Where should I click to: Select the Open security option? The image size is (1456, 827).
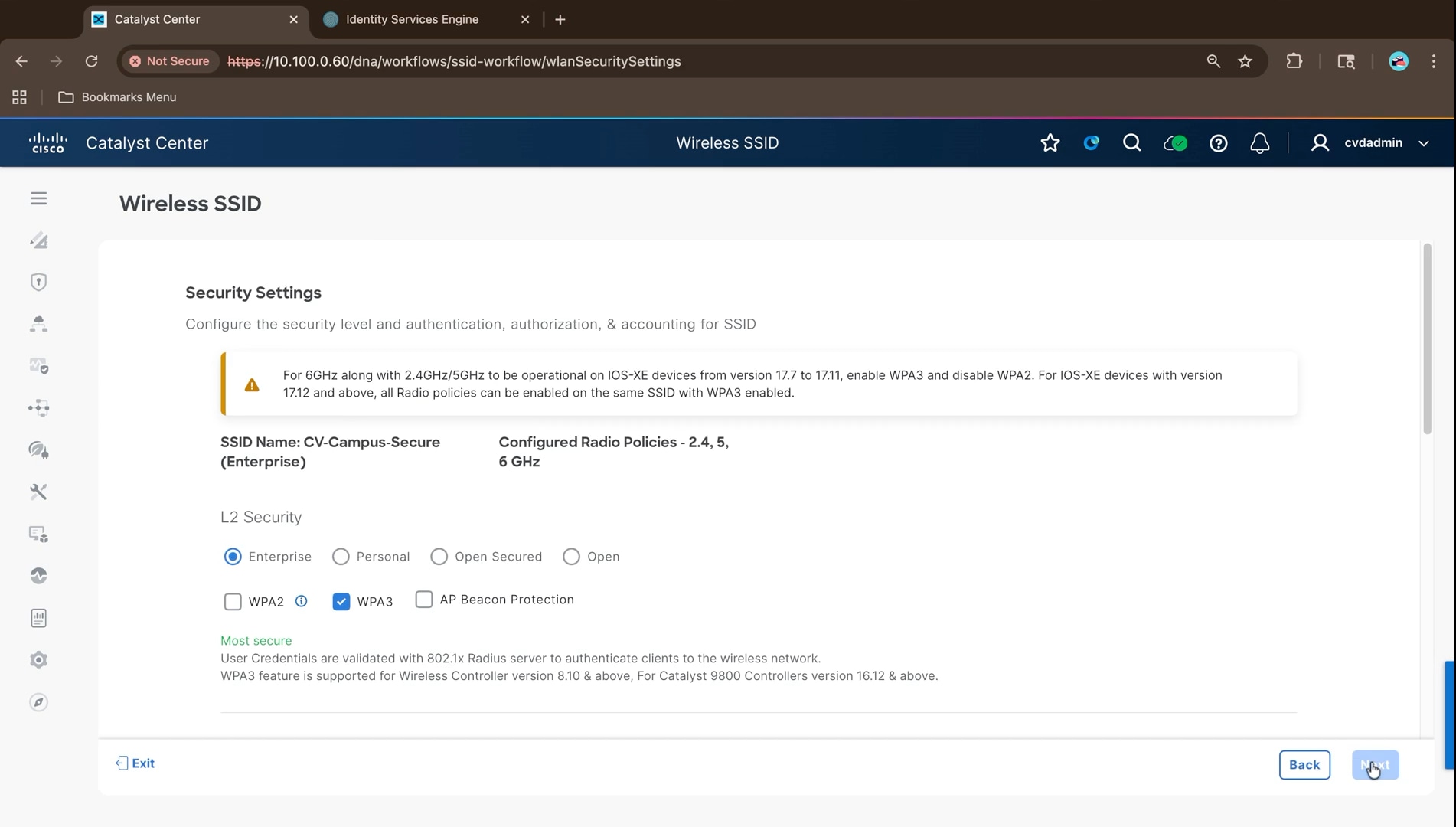pos(571,557)
